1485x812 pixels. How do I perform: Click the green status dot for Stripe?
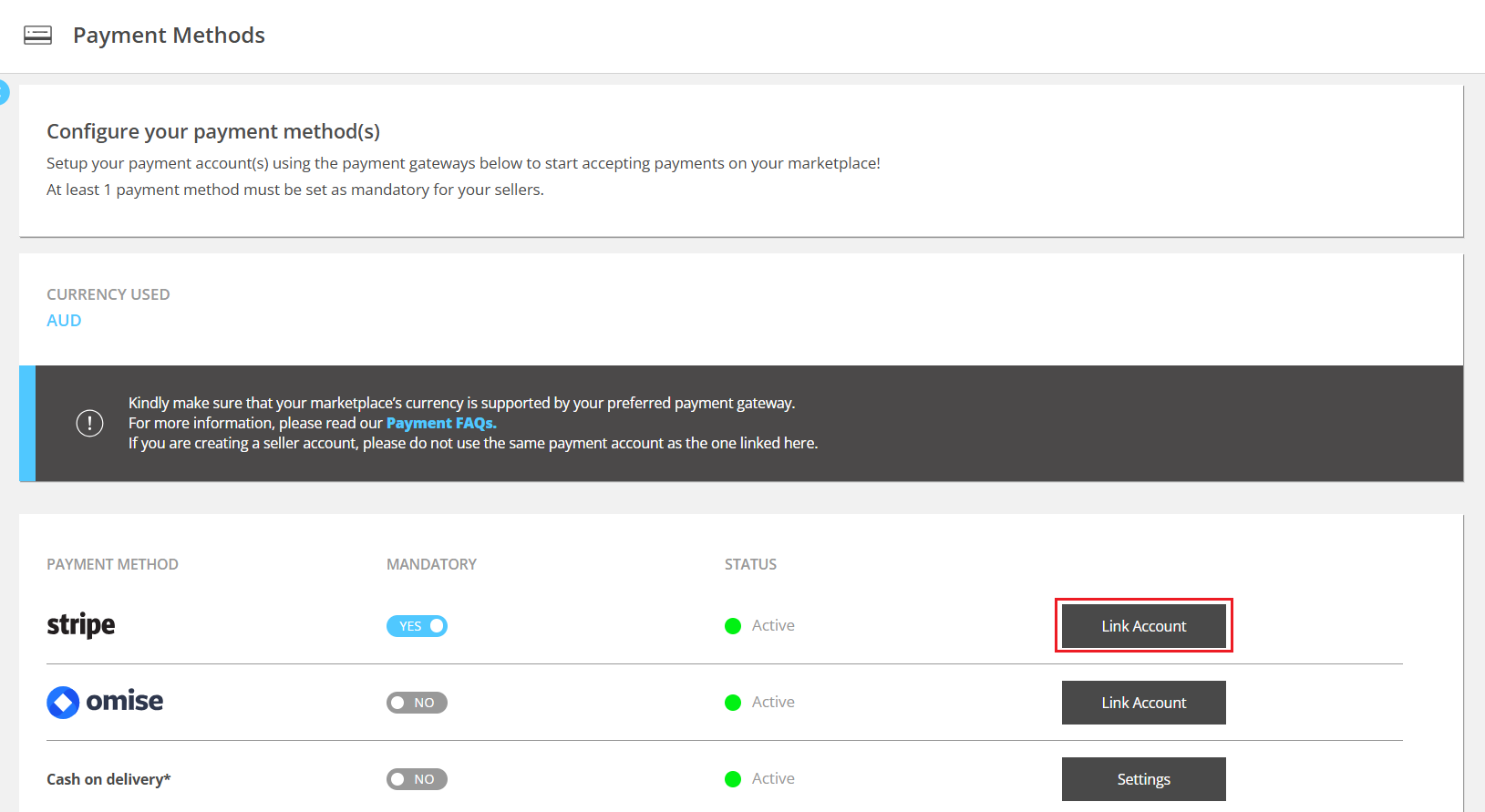pos(733,626)
